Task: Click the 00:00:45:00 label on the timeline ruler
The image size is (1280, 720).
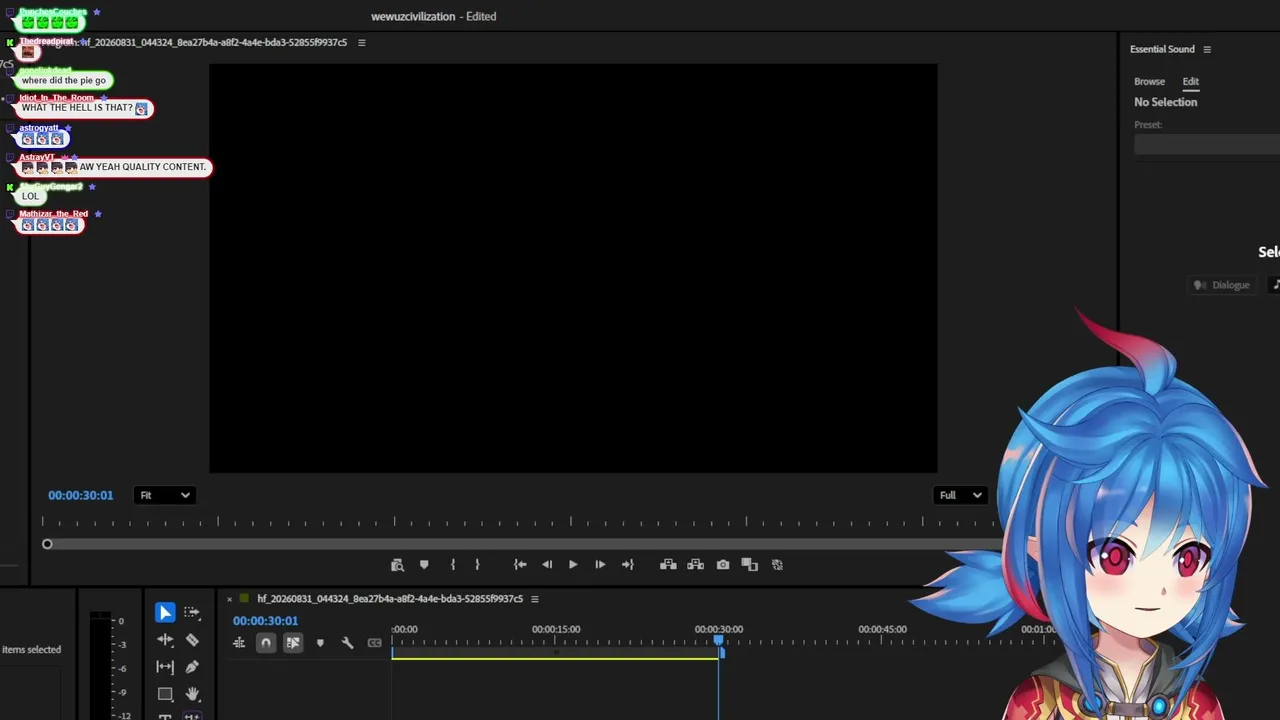Action: click(x=882, y=629)
